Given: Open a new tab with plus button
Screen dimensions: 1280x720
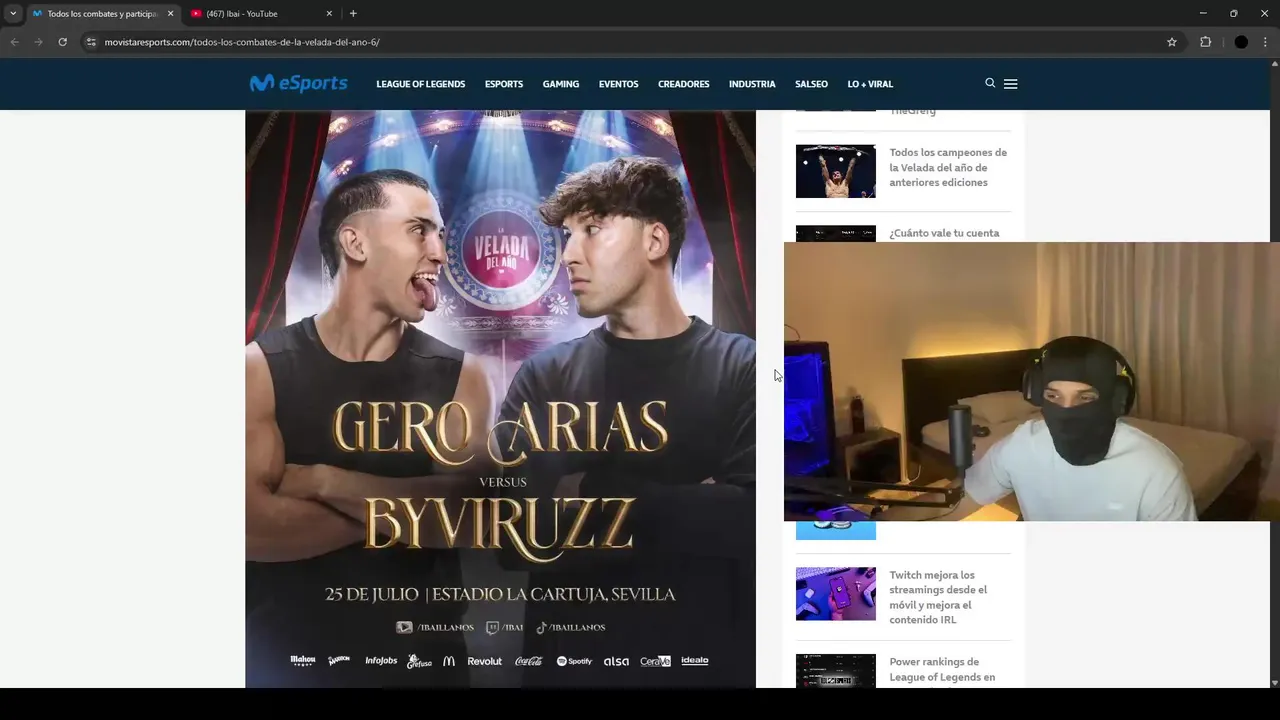Looking at the screenshot, I should [x=353, y=14].
